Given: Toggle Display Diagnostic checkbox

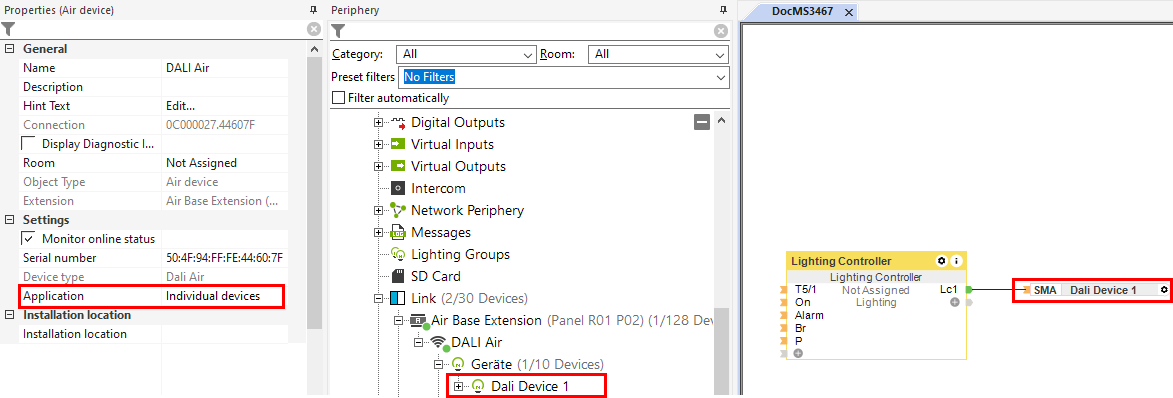Looking at the screenshot, I should [29, 144].
